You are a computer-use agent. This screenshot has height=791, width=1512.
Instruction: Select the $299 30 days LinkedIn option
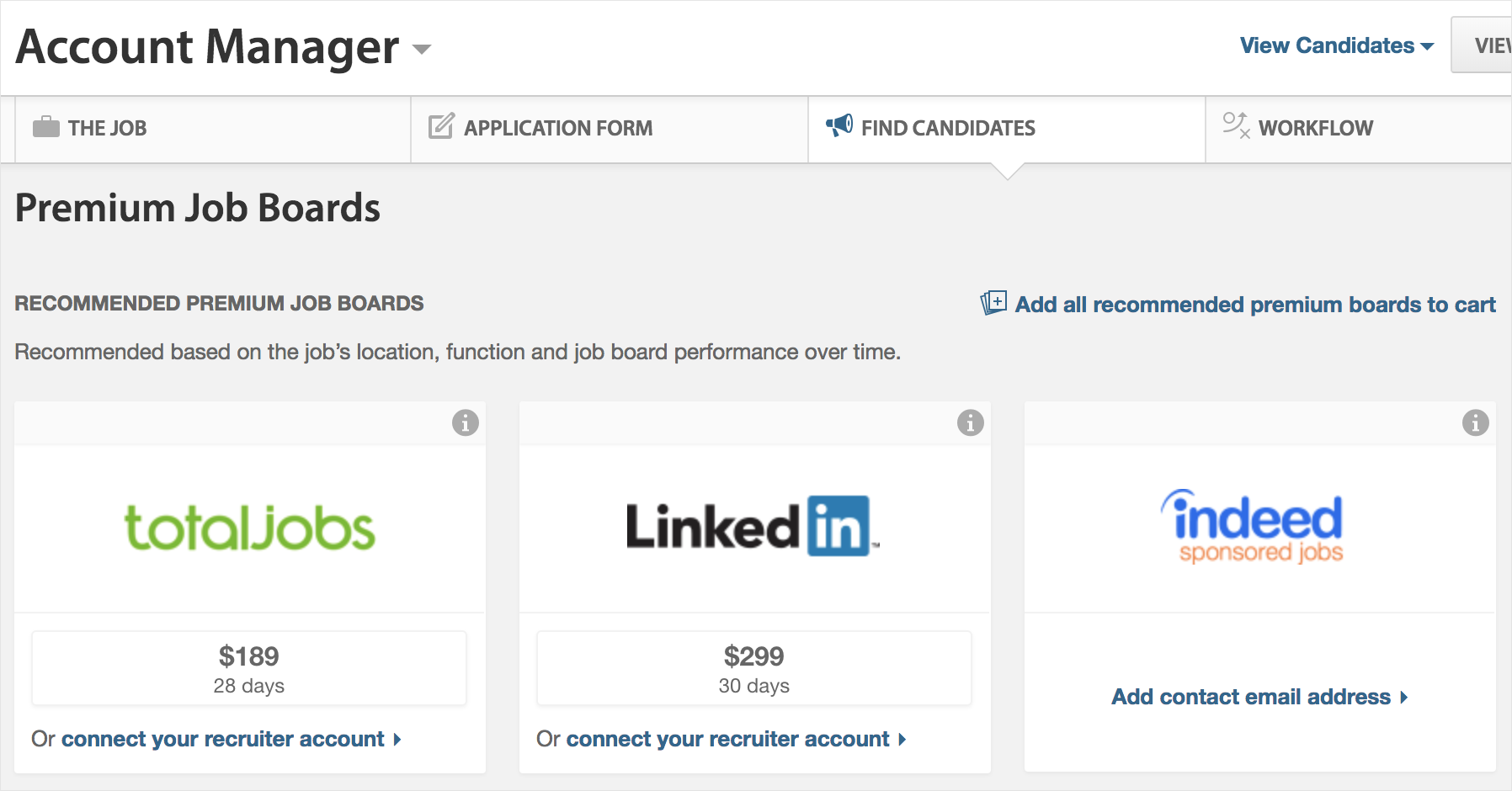click(x=754, y=668)
